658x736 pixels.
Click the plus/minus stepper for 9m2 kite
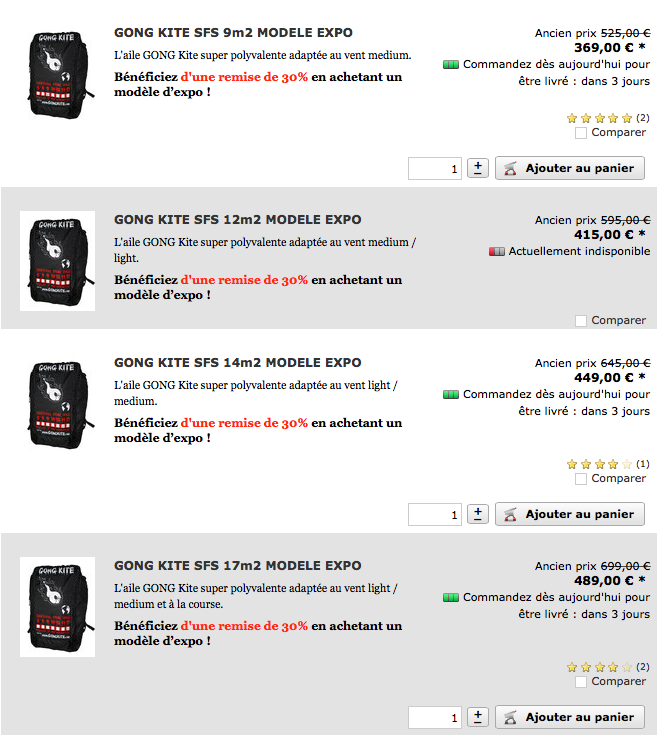point(478,168)
